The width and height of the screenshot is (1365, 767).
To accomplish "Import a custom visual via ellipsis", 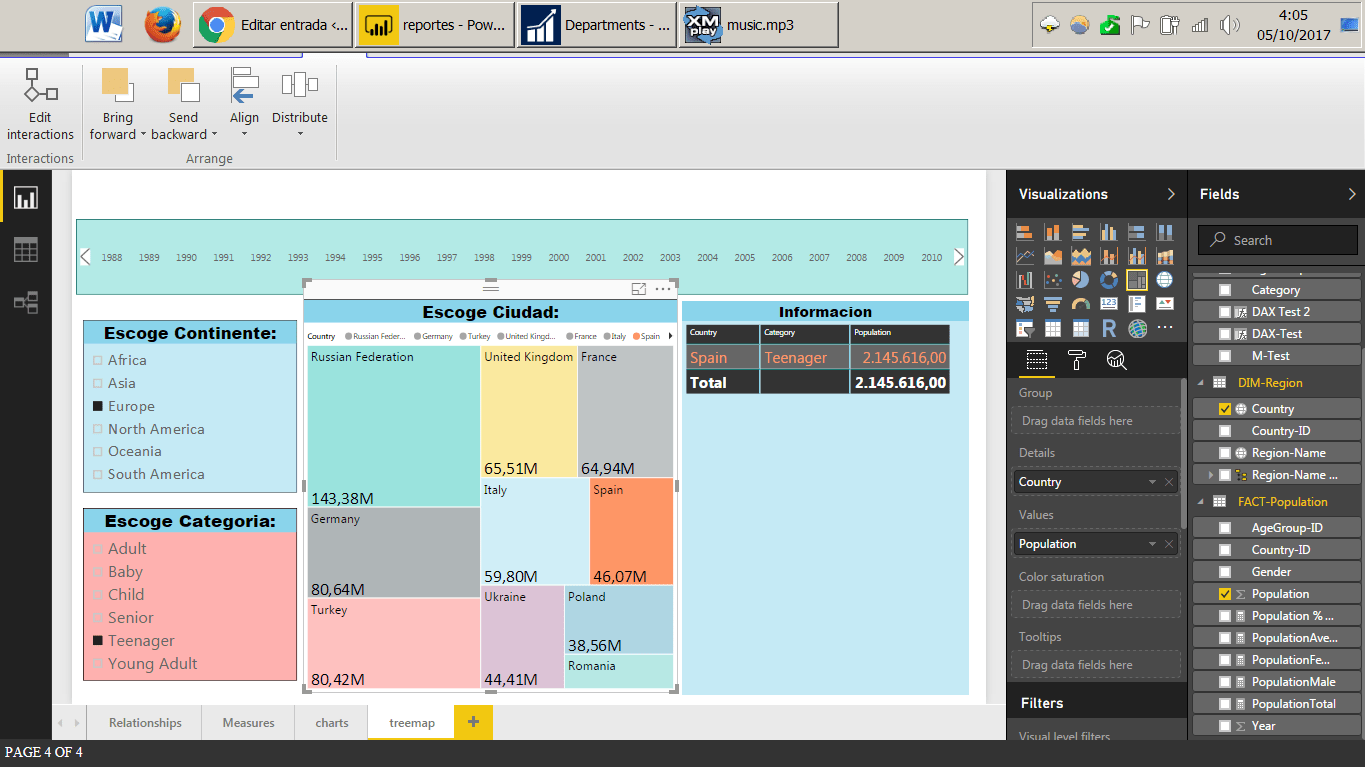I will (x=1165, y=328).
